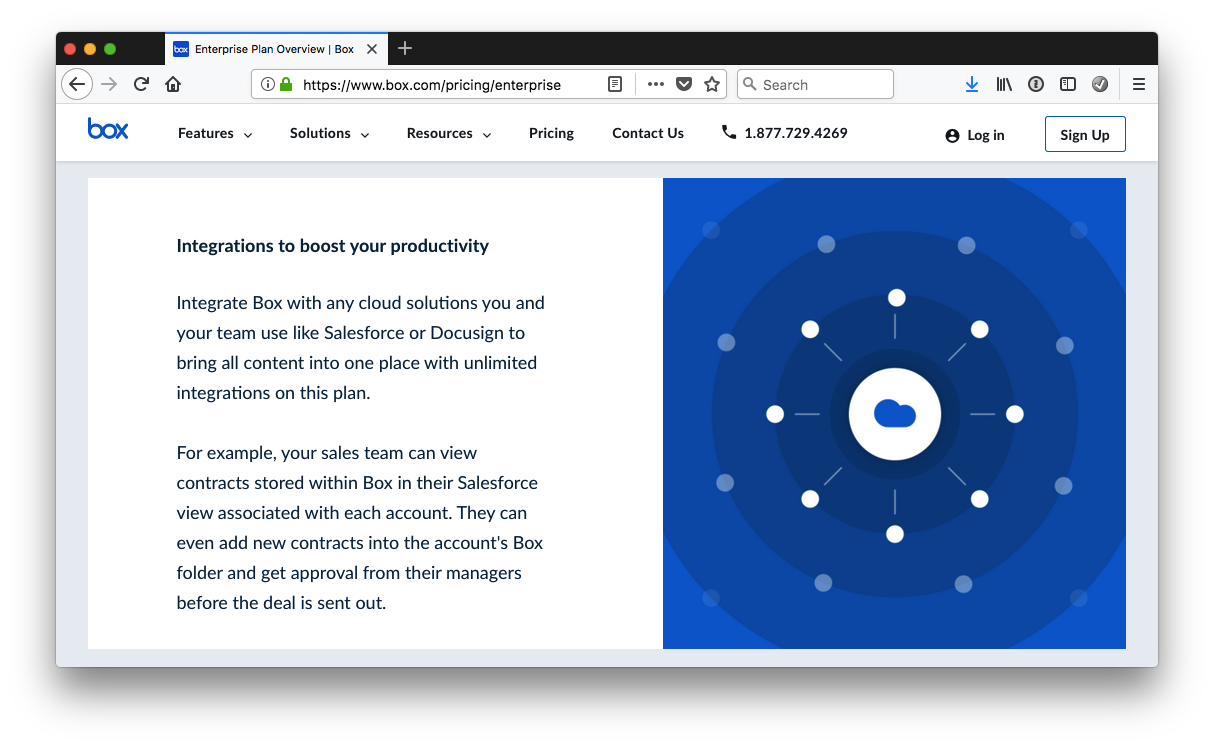Go back with the browser back arrow
This screenshot has width=1214, height=747.
pos(77,84)
